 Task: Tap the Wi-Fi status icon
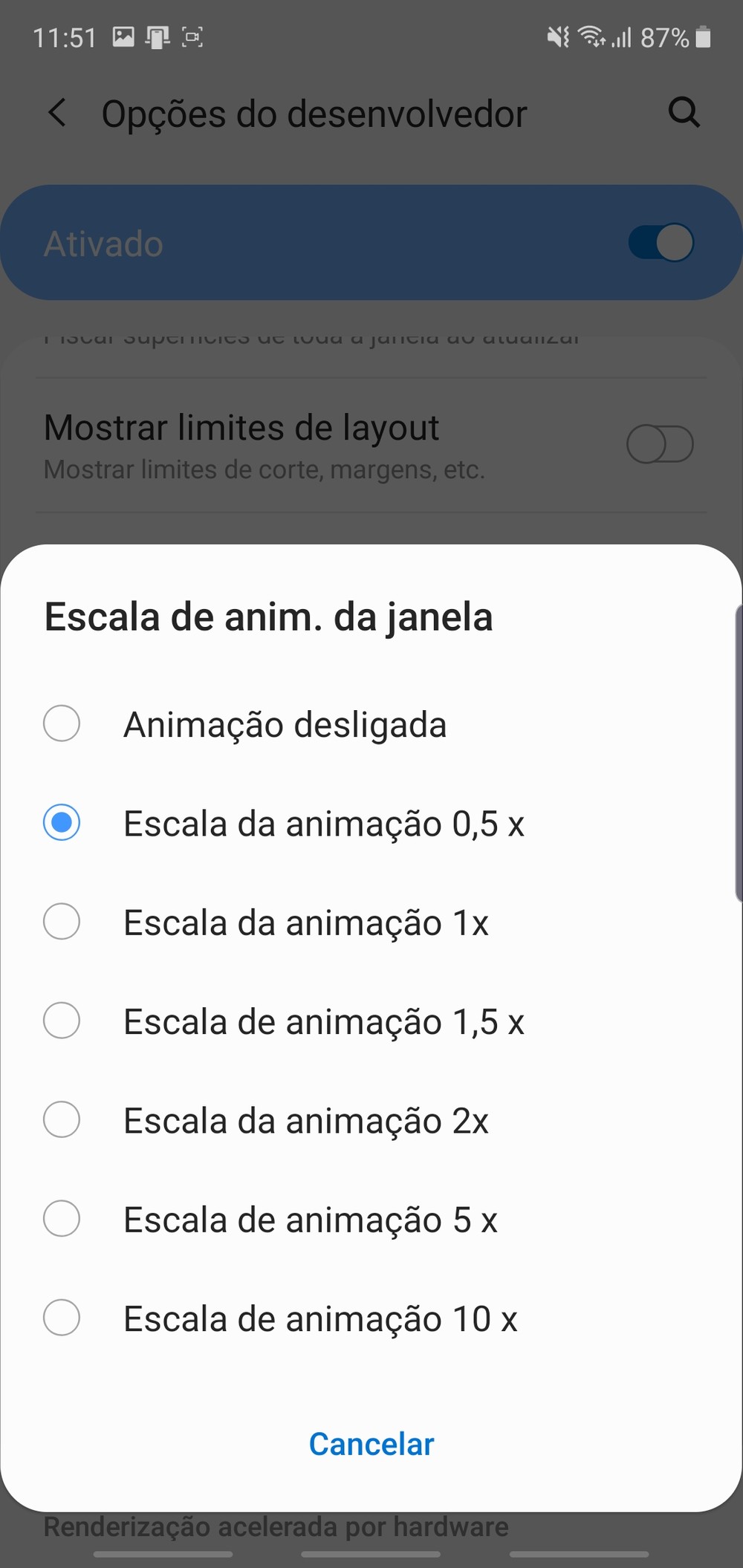pyautogui.click(x=591, y=36)
